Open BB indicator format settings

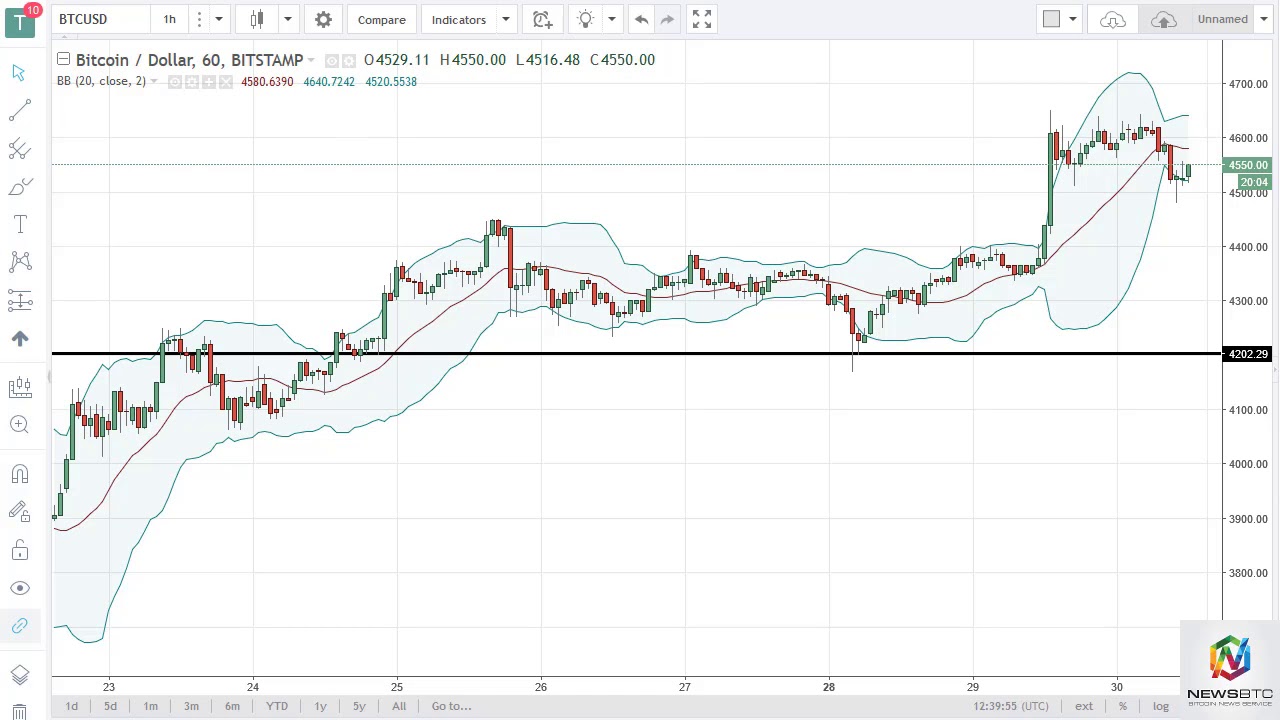pyautogui.click(x=192, y=82)
